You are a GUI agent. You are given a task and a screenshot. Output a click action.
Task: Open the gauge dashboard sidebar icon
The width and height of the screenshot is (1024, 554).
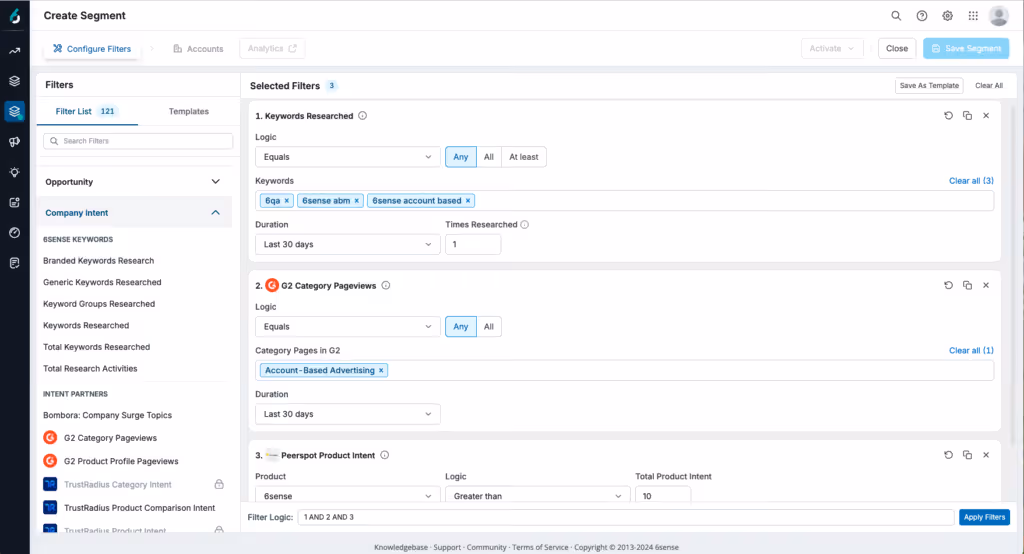point(14,233)
